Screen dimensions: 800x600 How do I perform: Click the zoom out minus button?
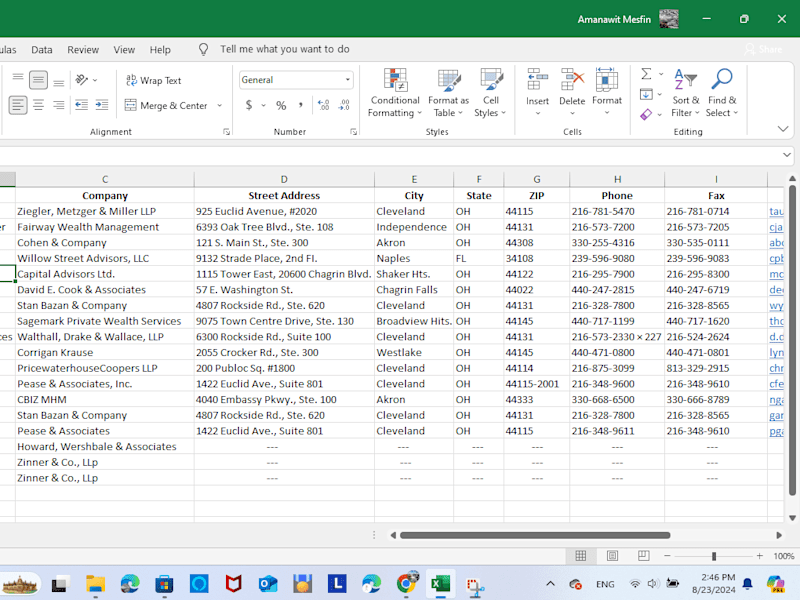point(667,556)
